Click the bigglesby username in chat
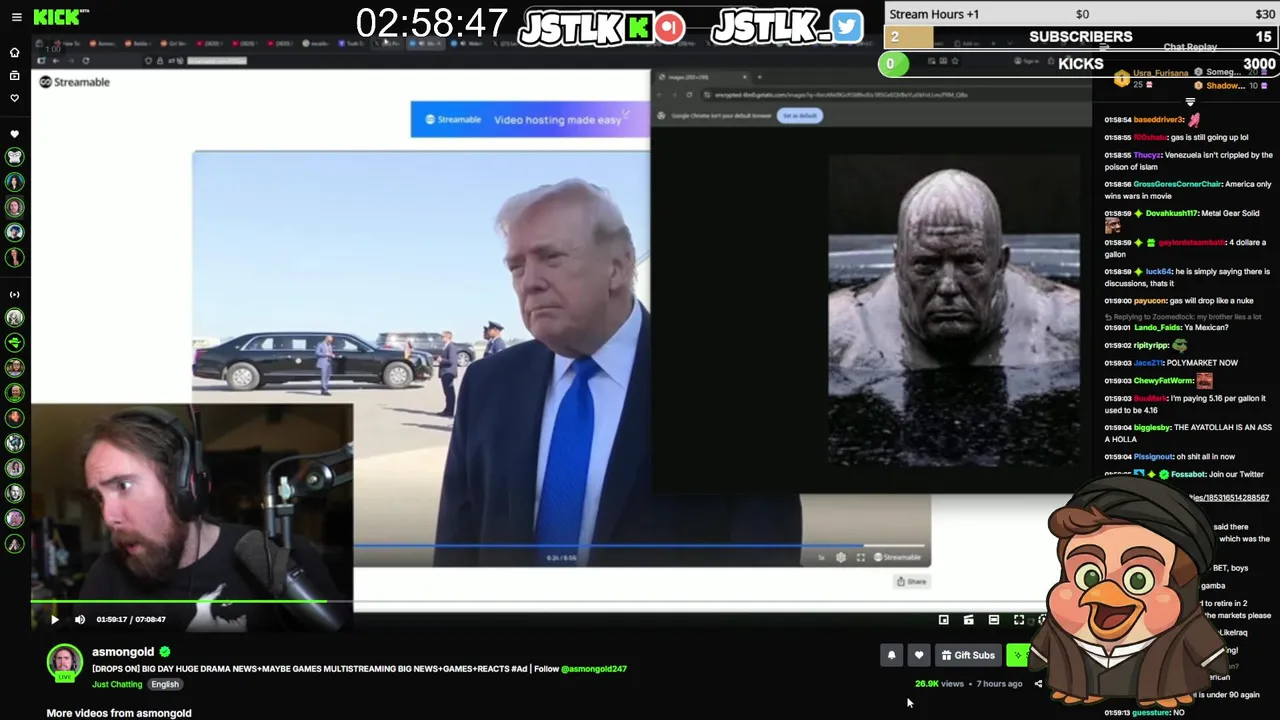Image resolution: width=1280 pixels, height=720 pixels. (x=1152, y=427)
